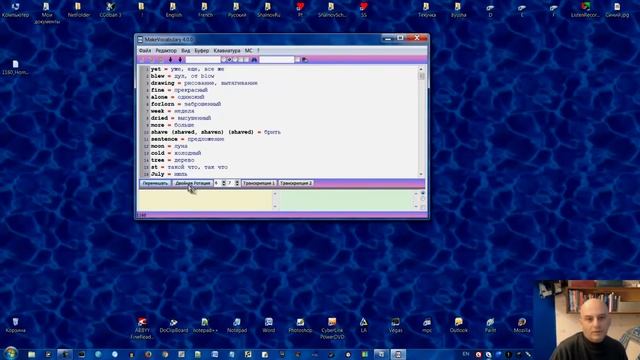Open the Редактор menu
The image size is (640, 360).
coord(166,51)
